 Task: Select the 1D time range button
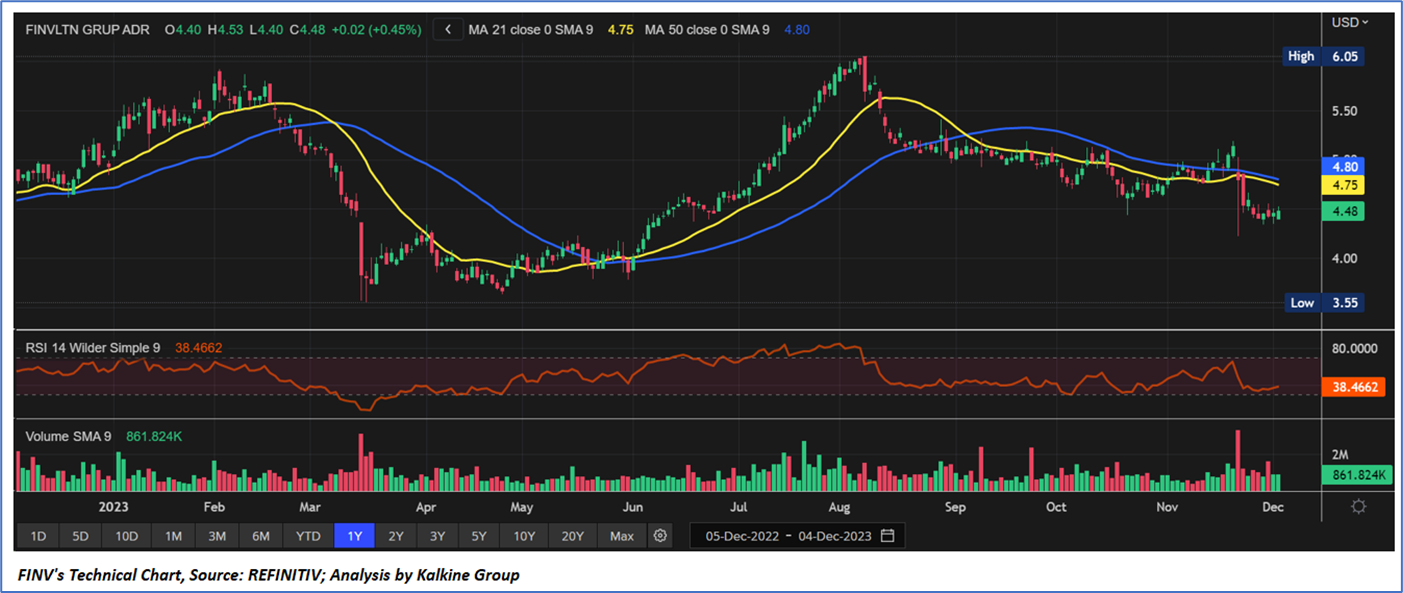(38, 536)
